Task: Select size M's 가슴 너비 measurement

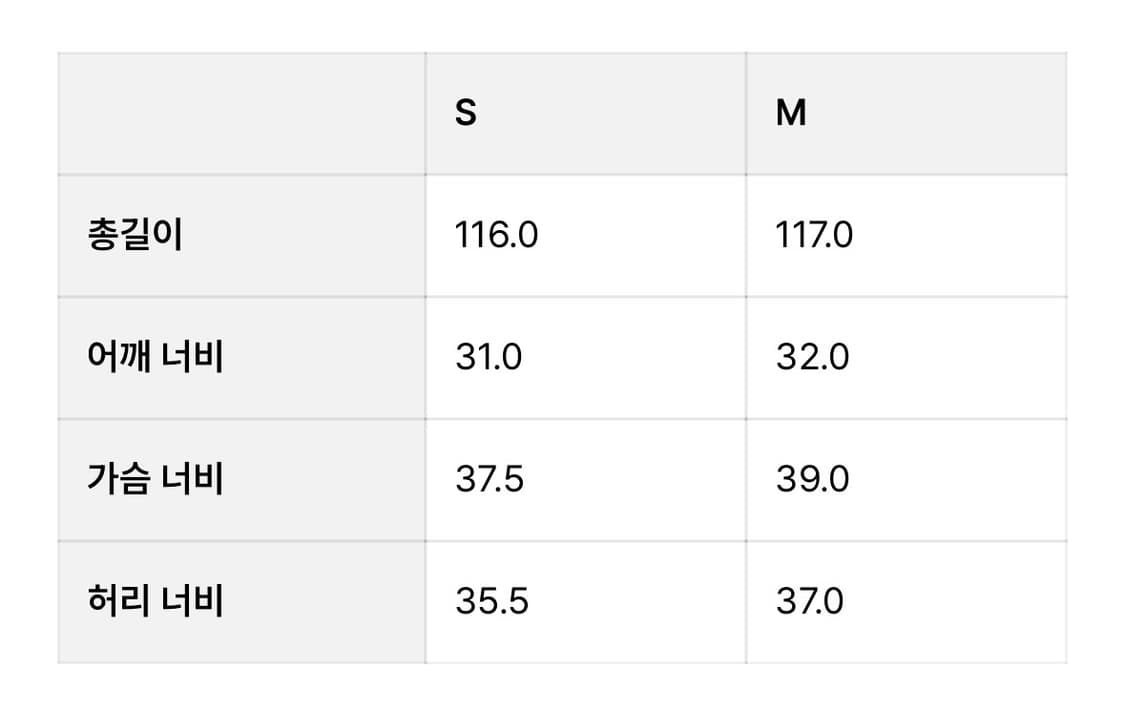Action: tap(812, 479)
